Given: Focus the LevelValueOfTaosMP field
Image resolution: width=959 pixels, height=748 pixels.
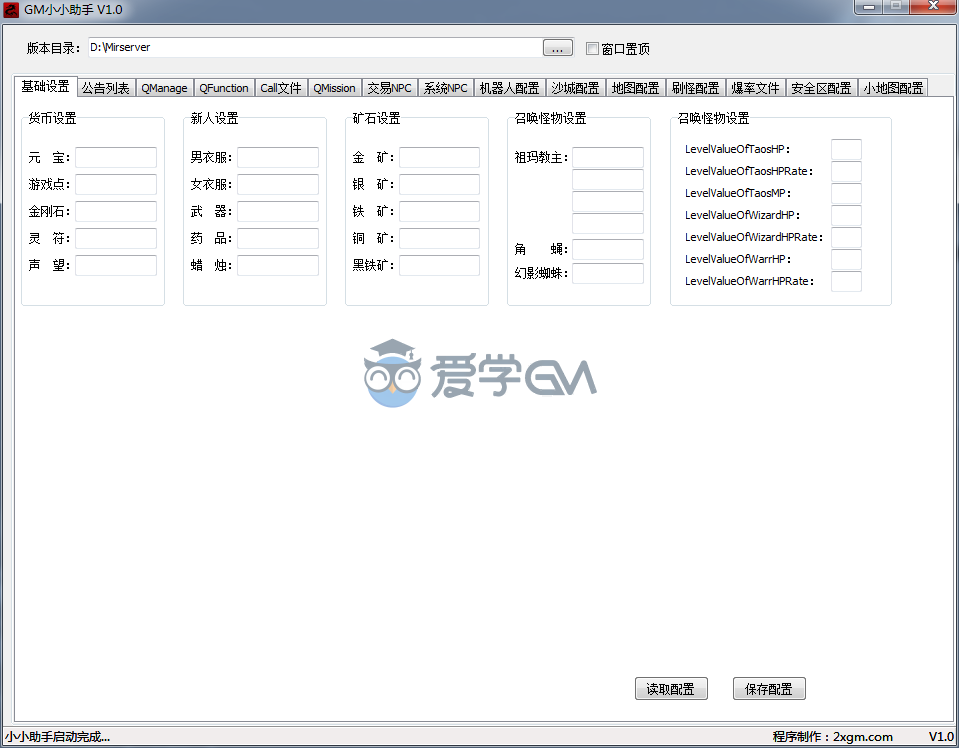Looking at the screenshot, I should coord(846,193).
